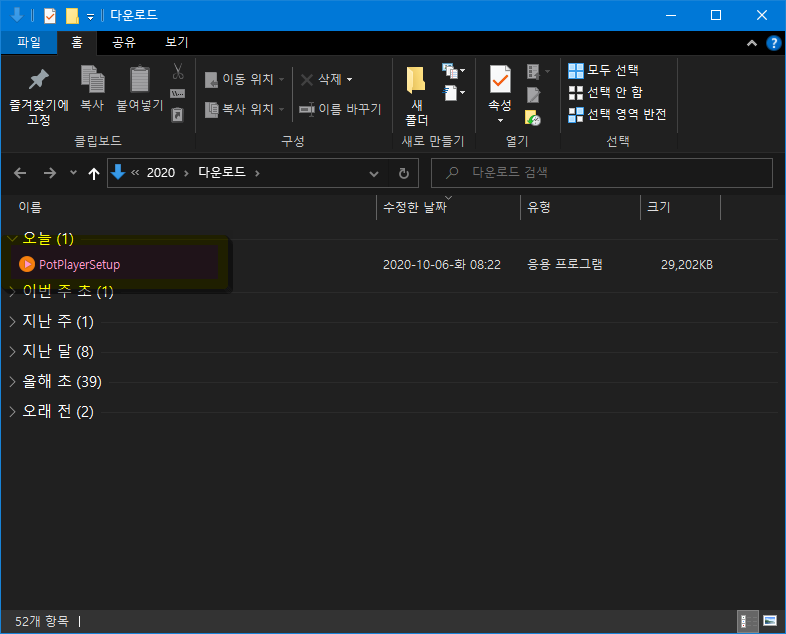Go up one folder level
This screenshot has width=786, height=634.
(x=94, y=173)
